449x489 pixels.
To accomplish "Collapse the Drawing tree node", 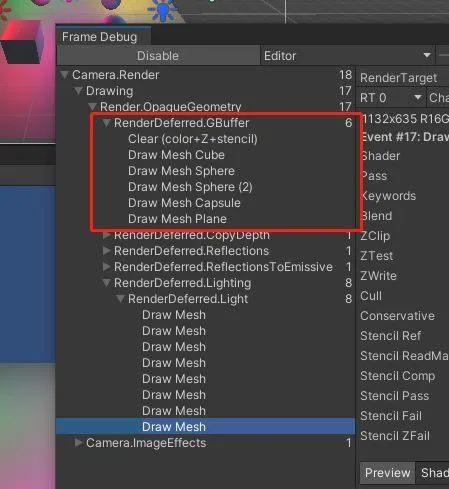I will [x=78, y=91].
